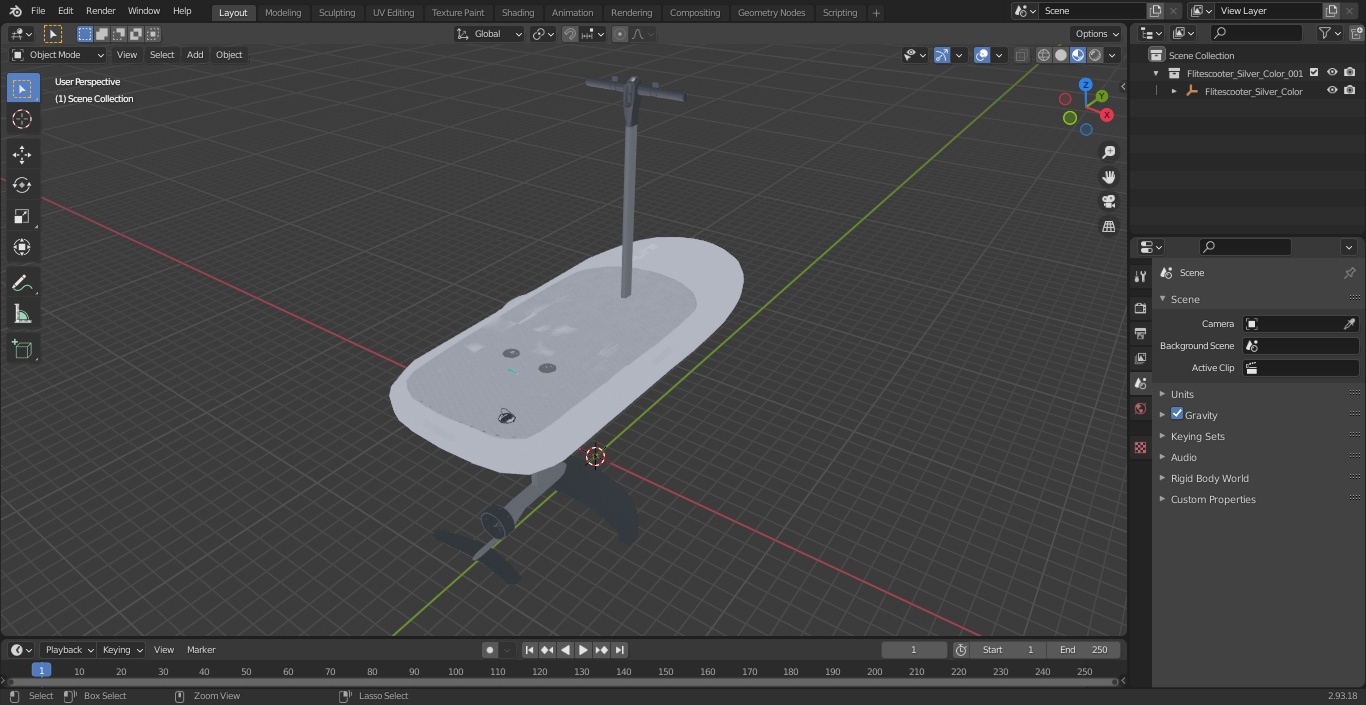
Task: Expand the Rigid Body World panel
Action: pos(1209,478)
